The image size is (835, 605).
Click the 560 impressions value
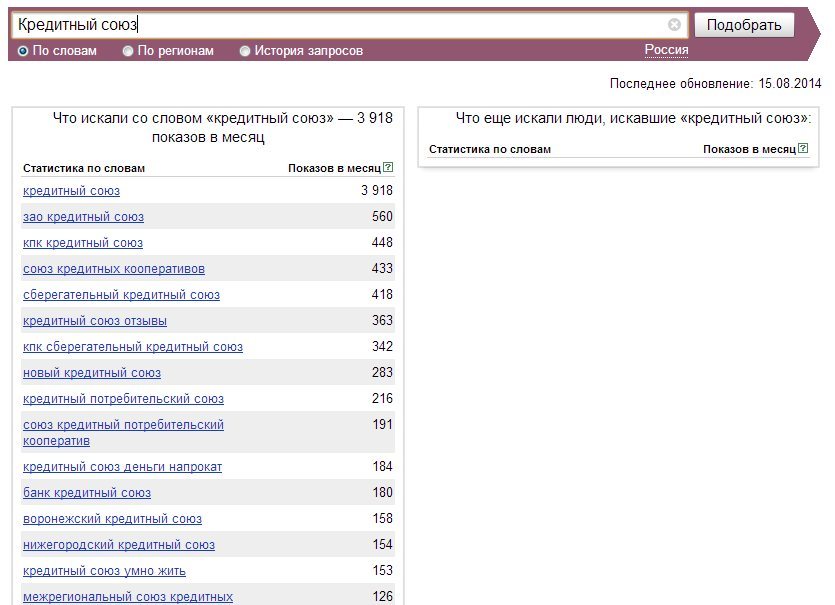tap(382, 217)
